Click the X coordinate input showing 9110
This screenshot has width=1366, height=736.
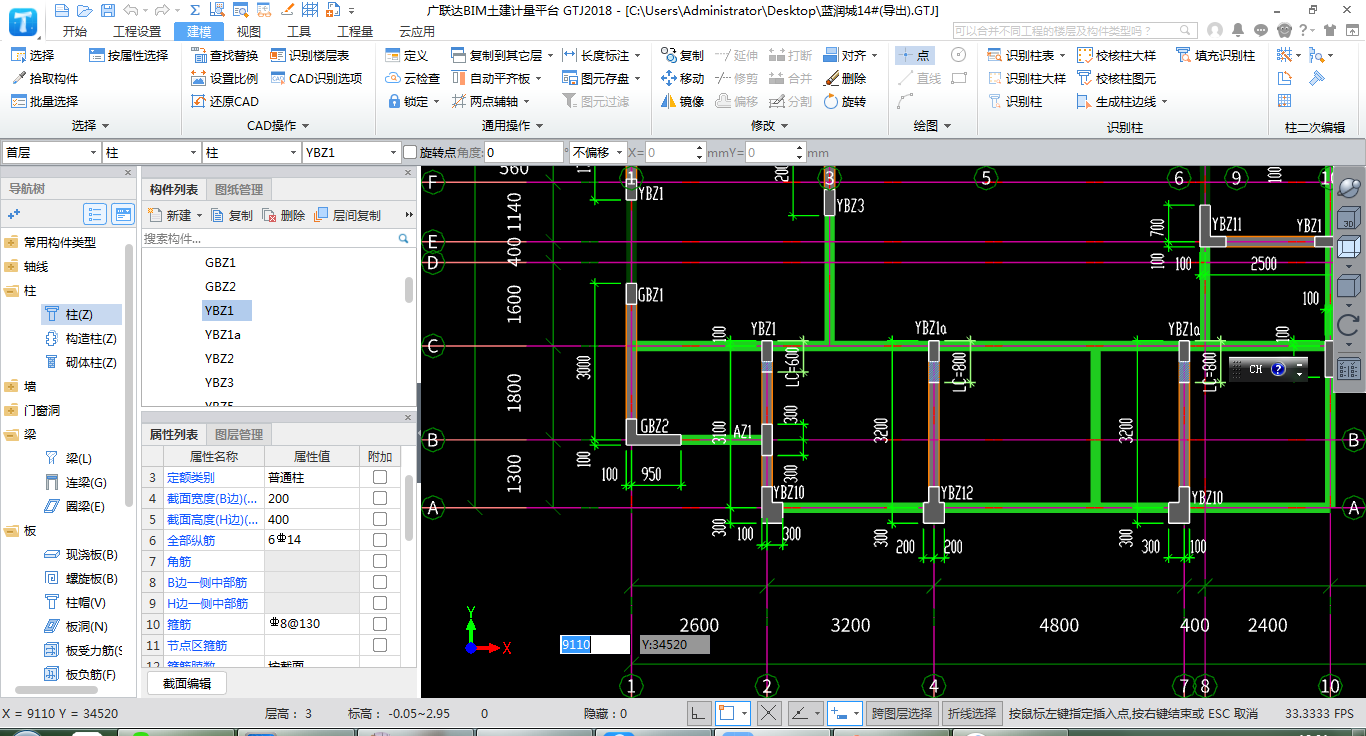pos(594,645)
